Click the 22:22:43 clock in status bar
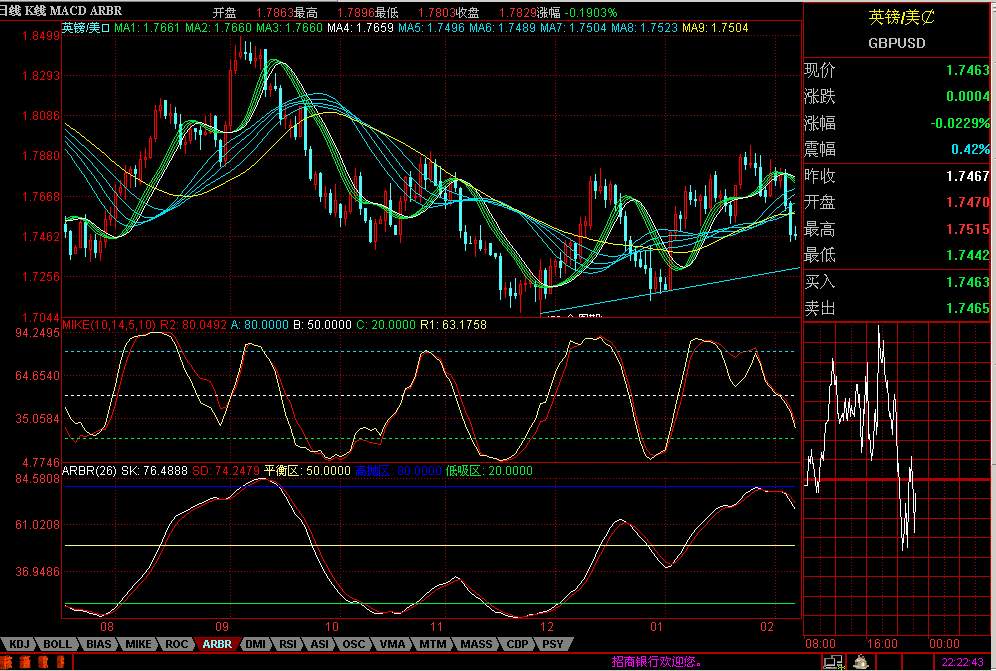Viewport: 996px width, 671px height. coord(962,662)
